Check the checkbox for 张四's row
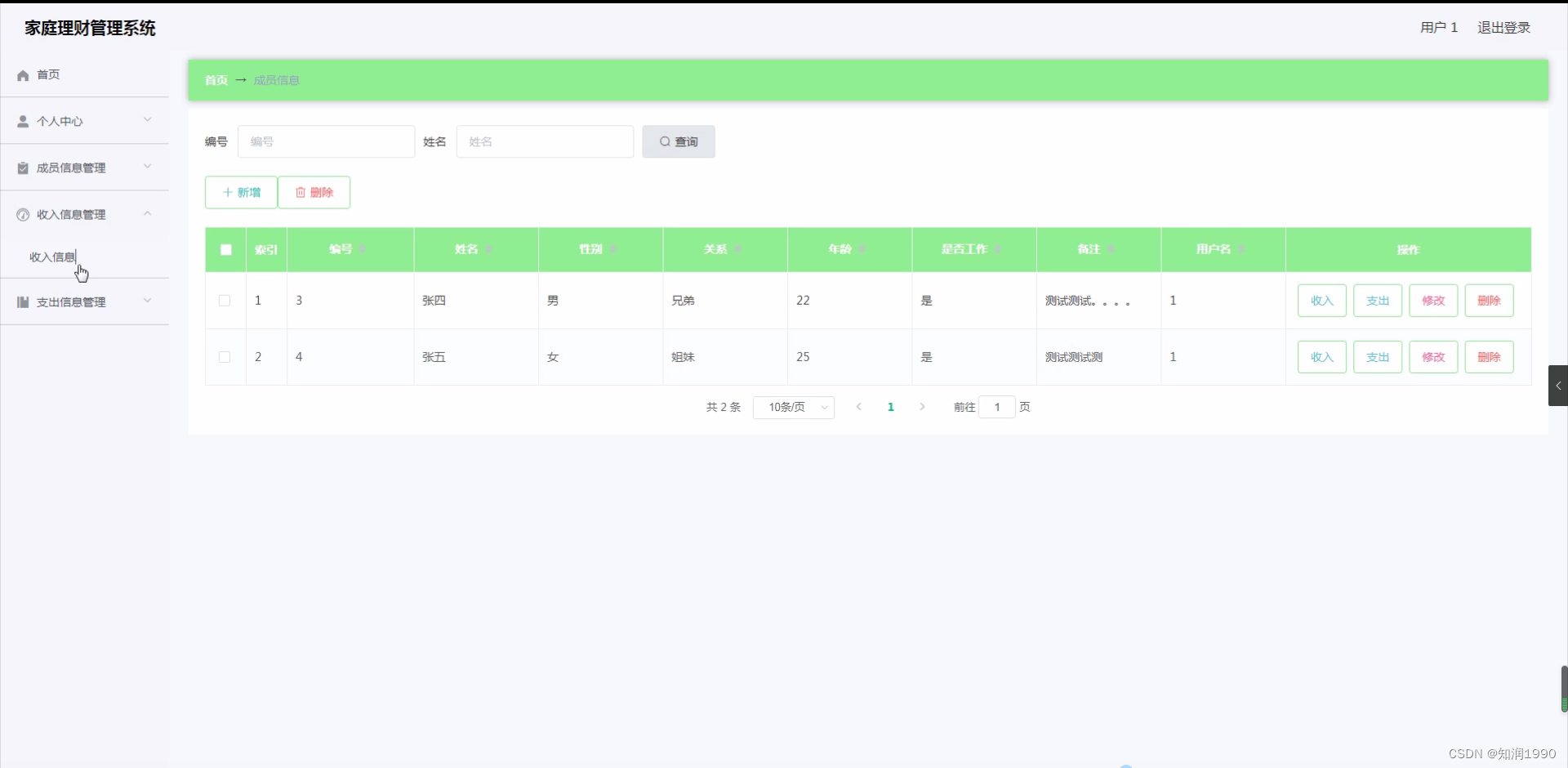 225,300
